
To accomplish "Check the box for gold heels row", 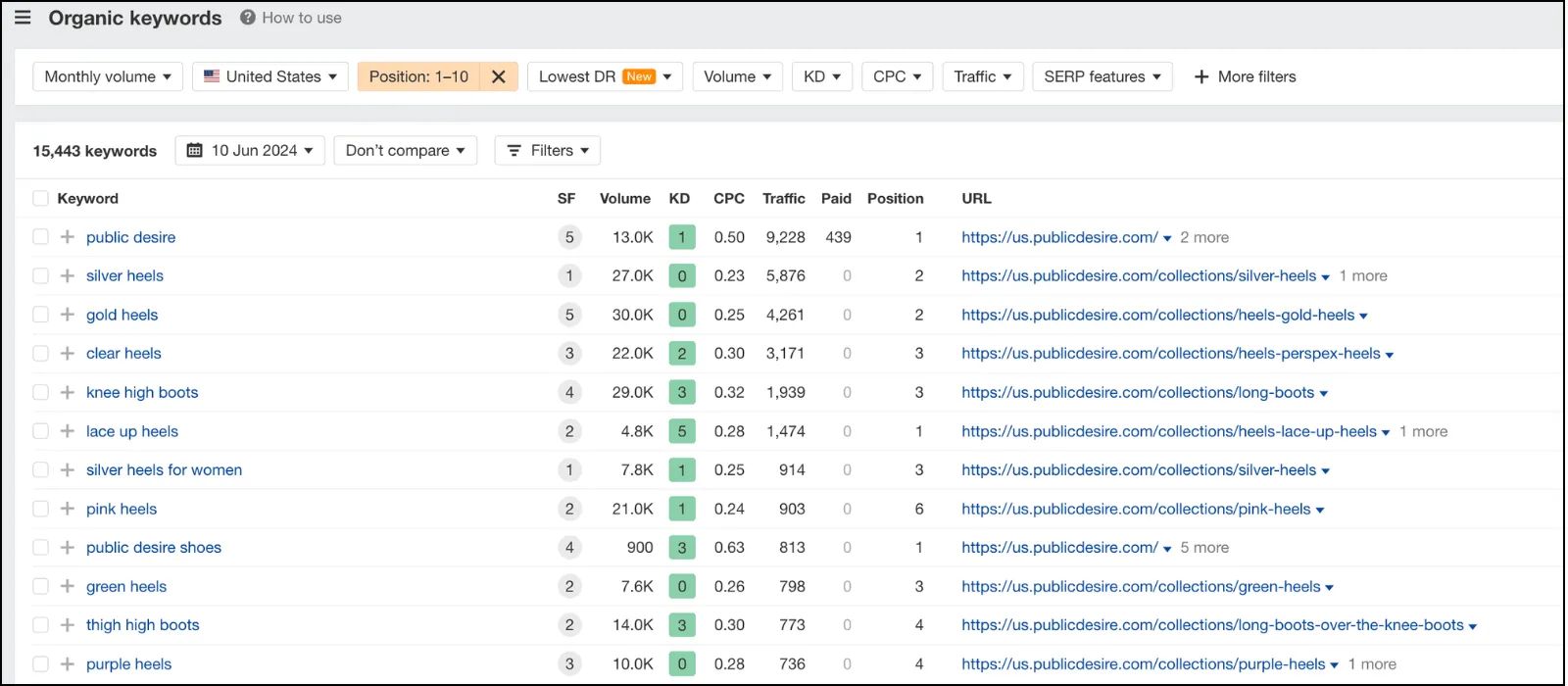I will (40, 315).
